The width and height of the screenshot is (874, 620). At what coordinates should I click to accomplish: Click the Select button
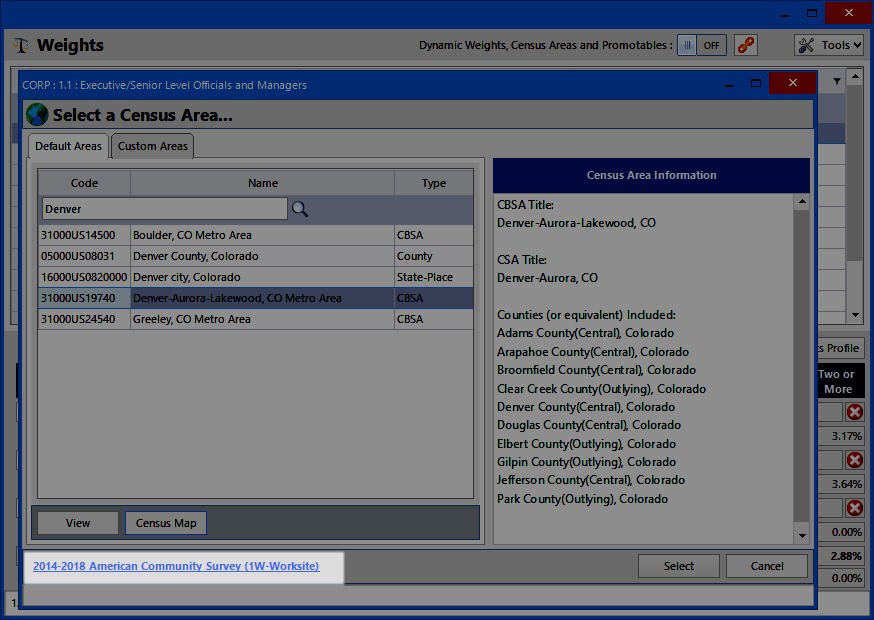click(x=678, y=566)
